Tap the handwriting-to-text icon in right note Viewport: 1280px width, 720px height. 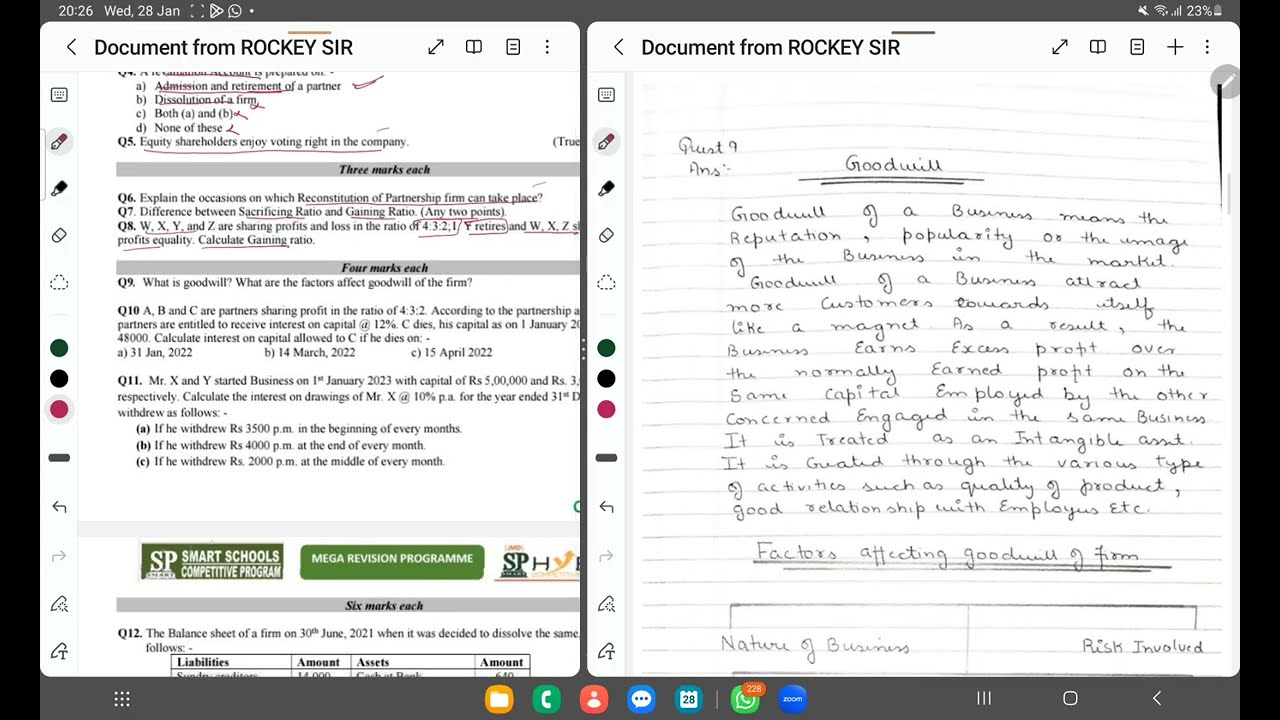point(606,651)
